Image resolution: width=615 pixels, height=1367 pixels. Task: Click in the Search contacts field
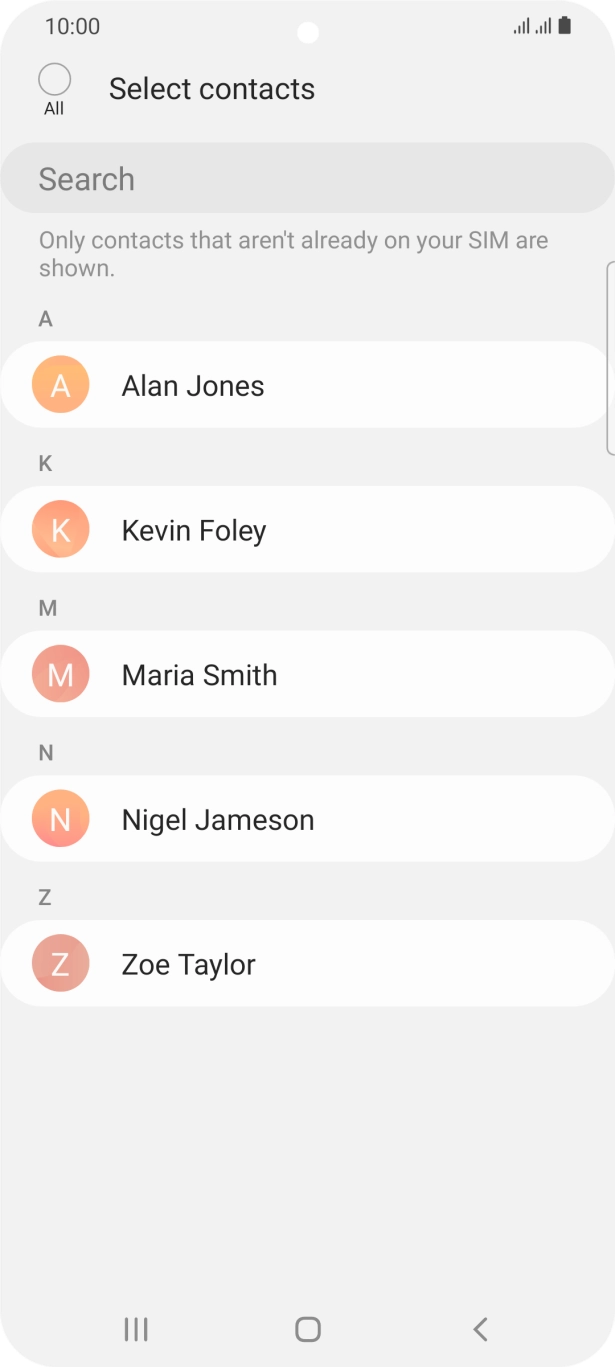pos(307,179)
